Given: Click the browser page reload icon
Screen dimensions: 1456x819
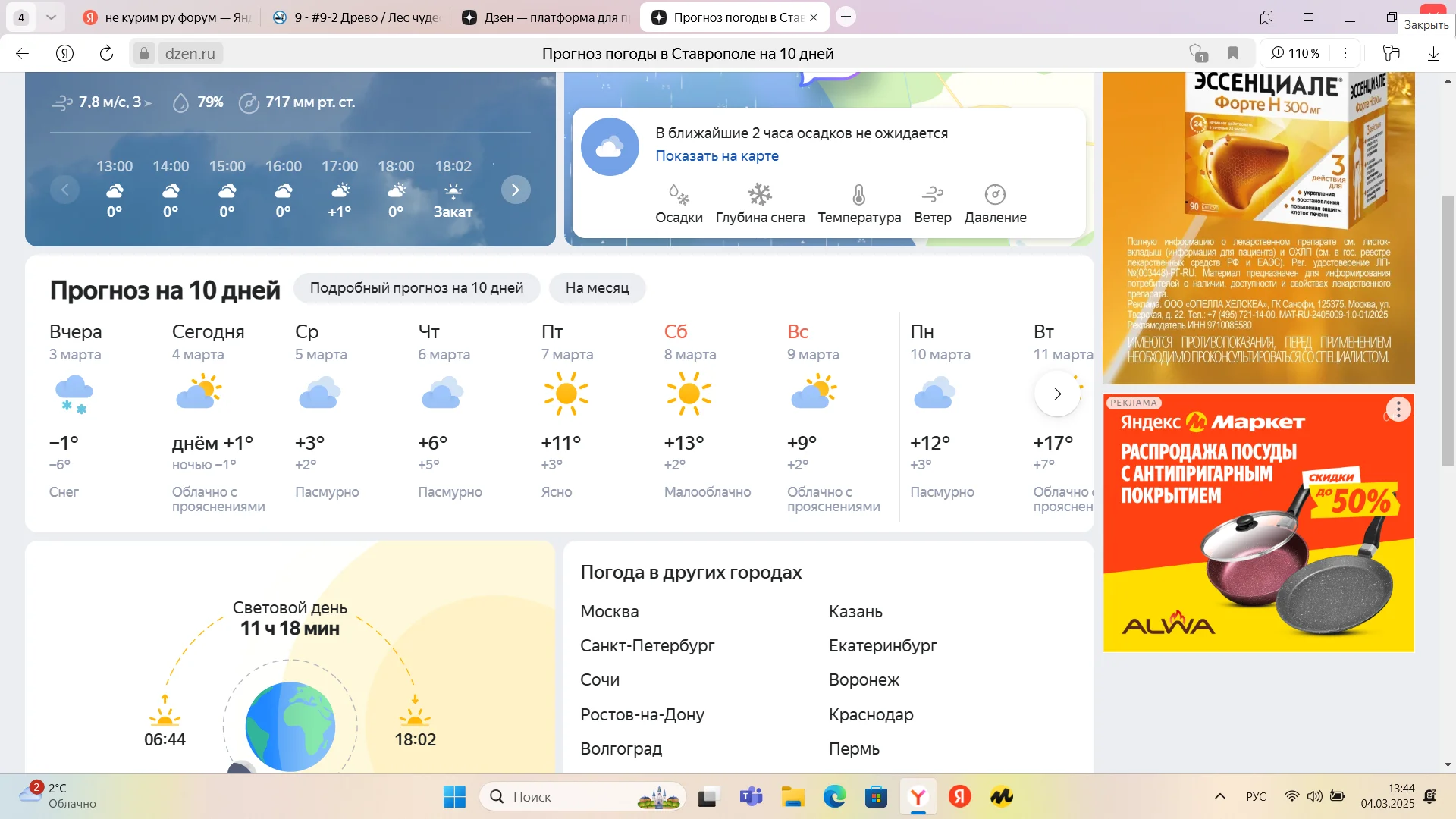Looking at the screenshot, I should point(106,53).
